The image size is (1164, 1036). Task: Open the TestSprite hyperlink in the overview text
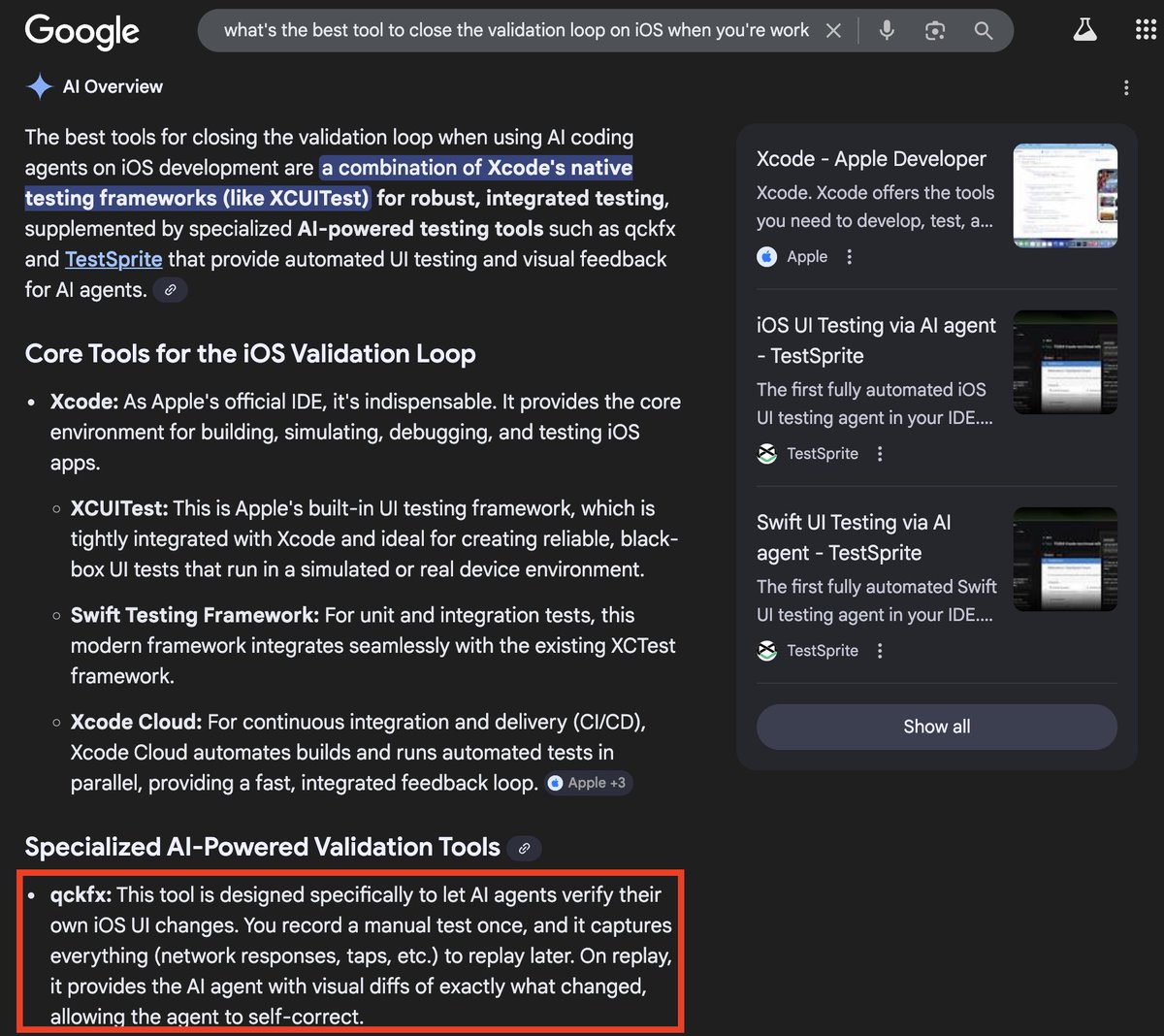click(113, 259)
